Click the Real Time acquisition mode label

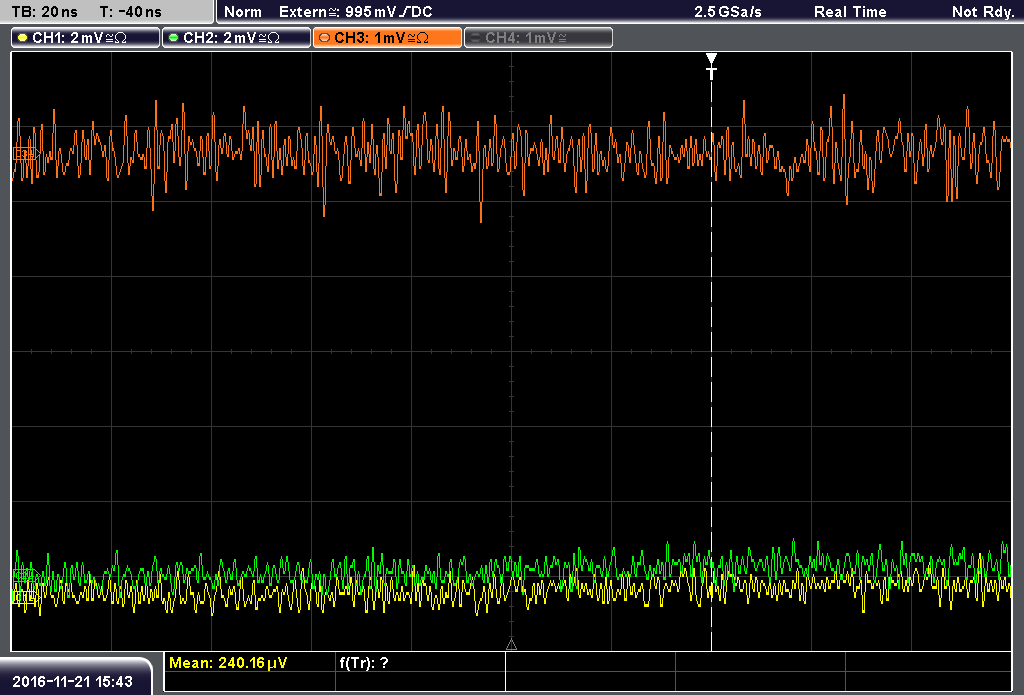coord(850,12)
